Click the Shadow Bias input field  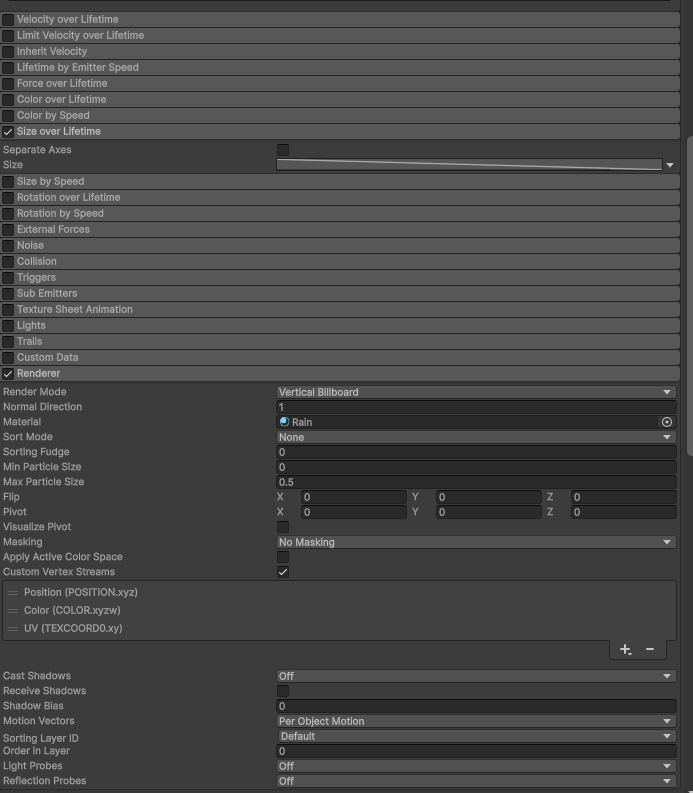(x=476, y=706)
